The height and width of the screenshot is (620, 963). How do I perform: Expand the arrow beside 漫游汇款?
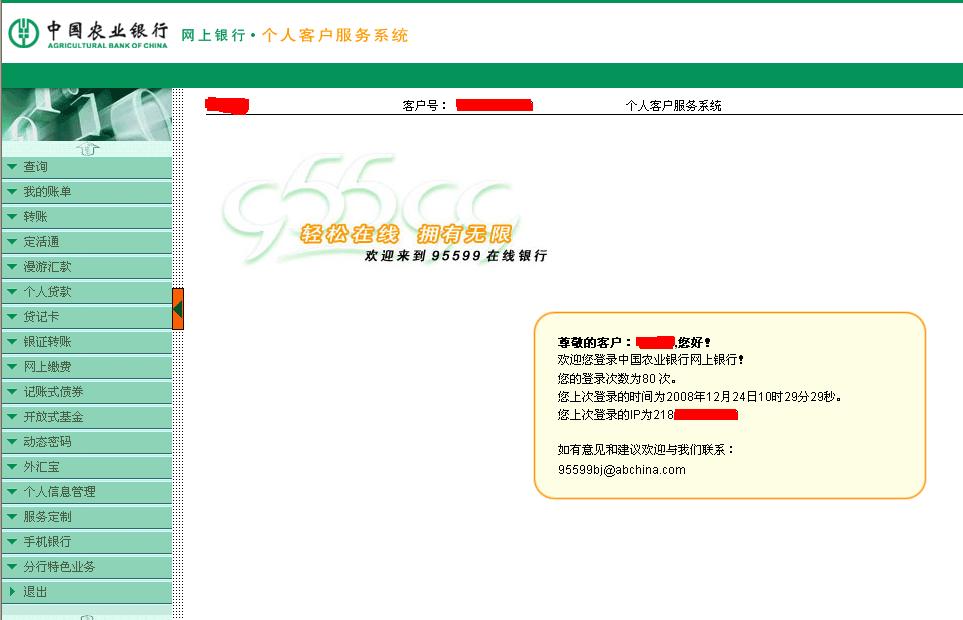12,266
